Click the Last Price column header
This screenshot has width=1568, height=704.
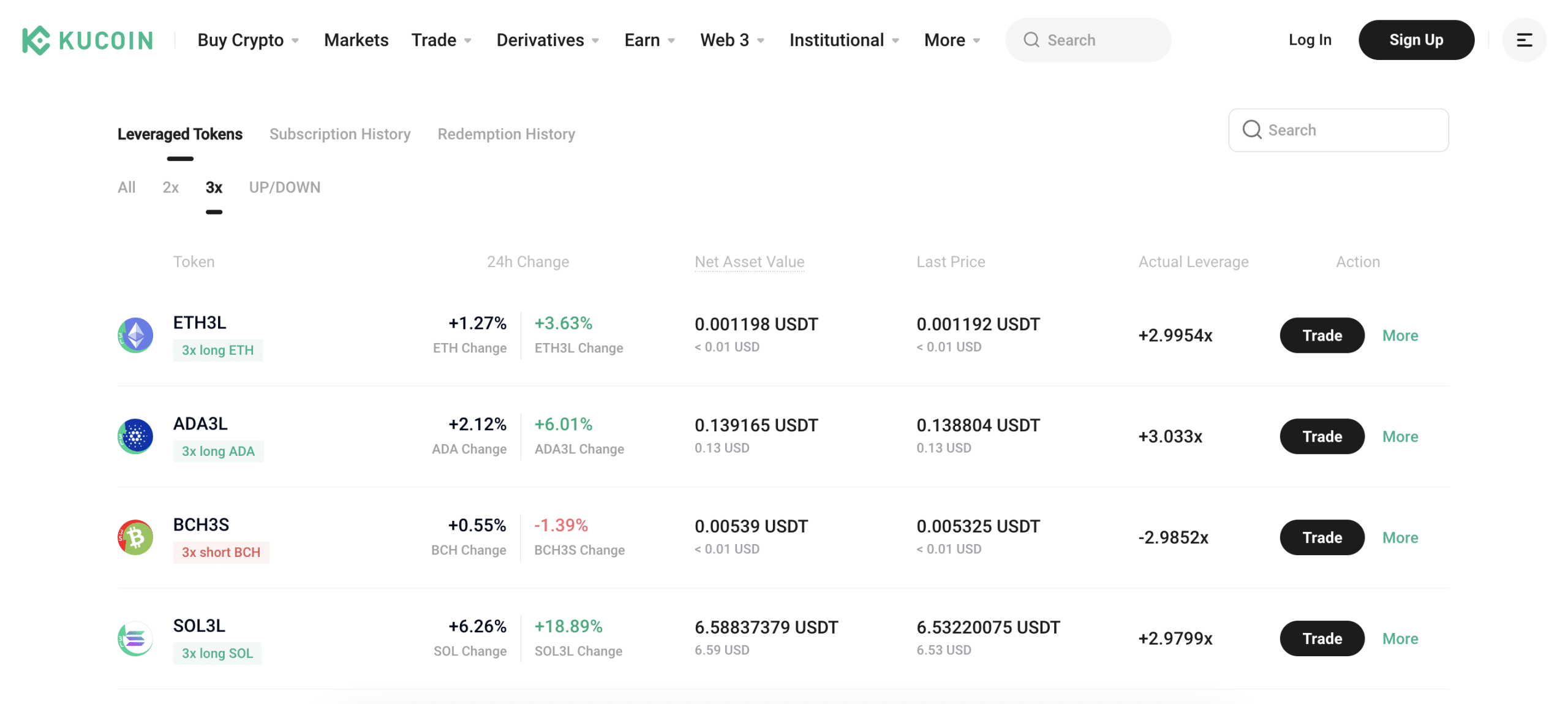[951, 262]
